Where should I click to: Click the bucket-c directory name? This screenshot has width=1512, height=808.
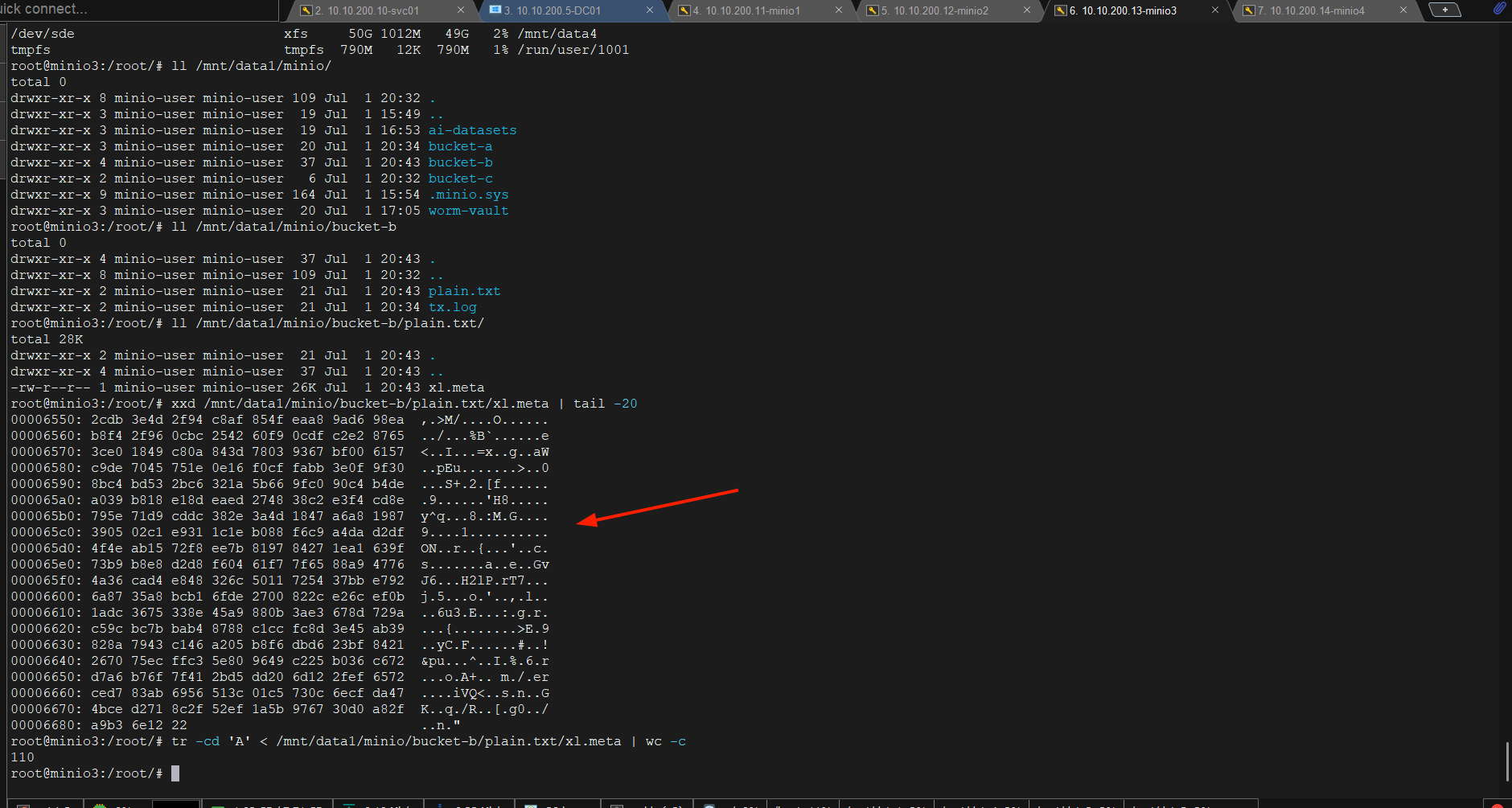pyautogui.click(x=460, y=178)
